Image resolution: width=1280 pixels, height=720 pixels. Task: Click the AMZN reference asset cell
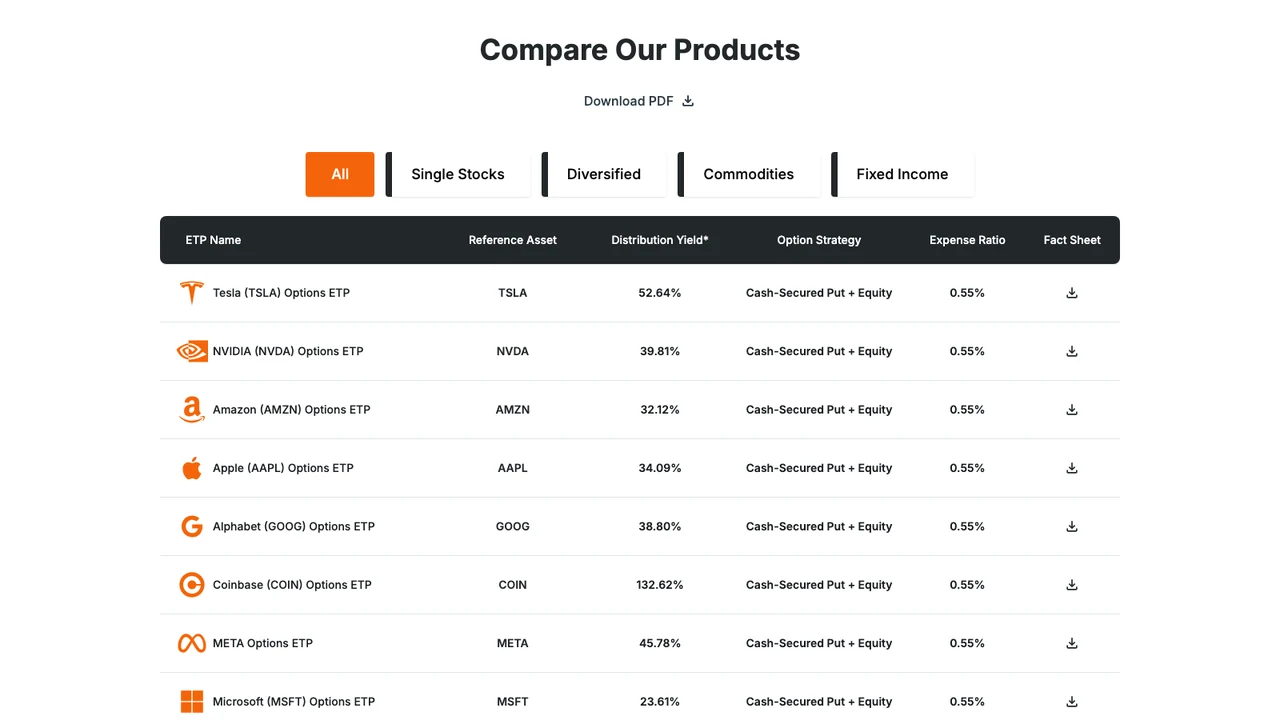pyautogui.click(x=513, y=410)
